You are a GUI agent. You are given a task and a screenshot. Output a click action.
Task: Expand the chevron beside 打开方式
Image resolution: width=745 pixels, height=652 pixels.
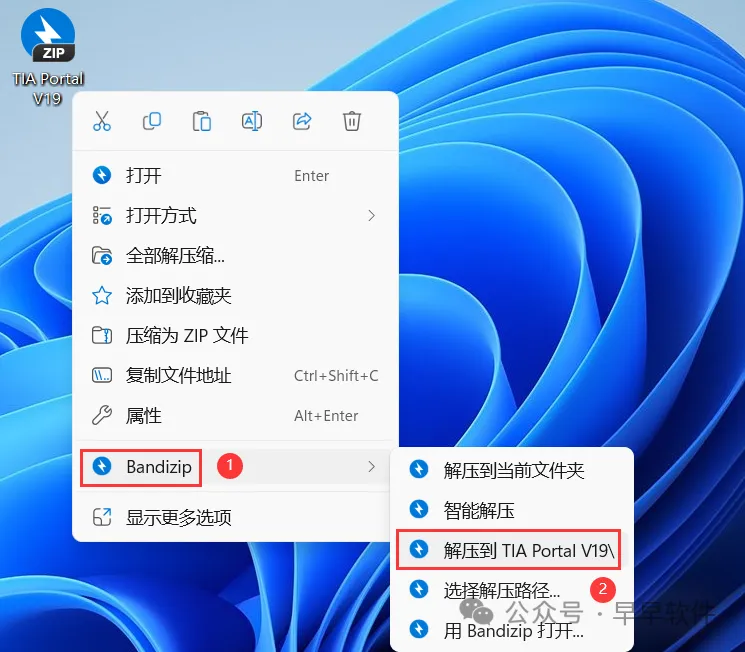coord(372,215)
